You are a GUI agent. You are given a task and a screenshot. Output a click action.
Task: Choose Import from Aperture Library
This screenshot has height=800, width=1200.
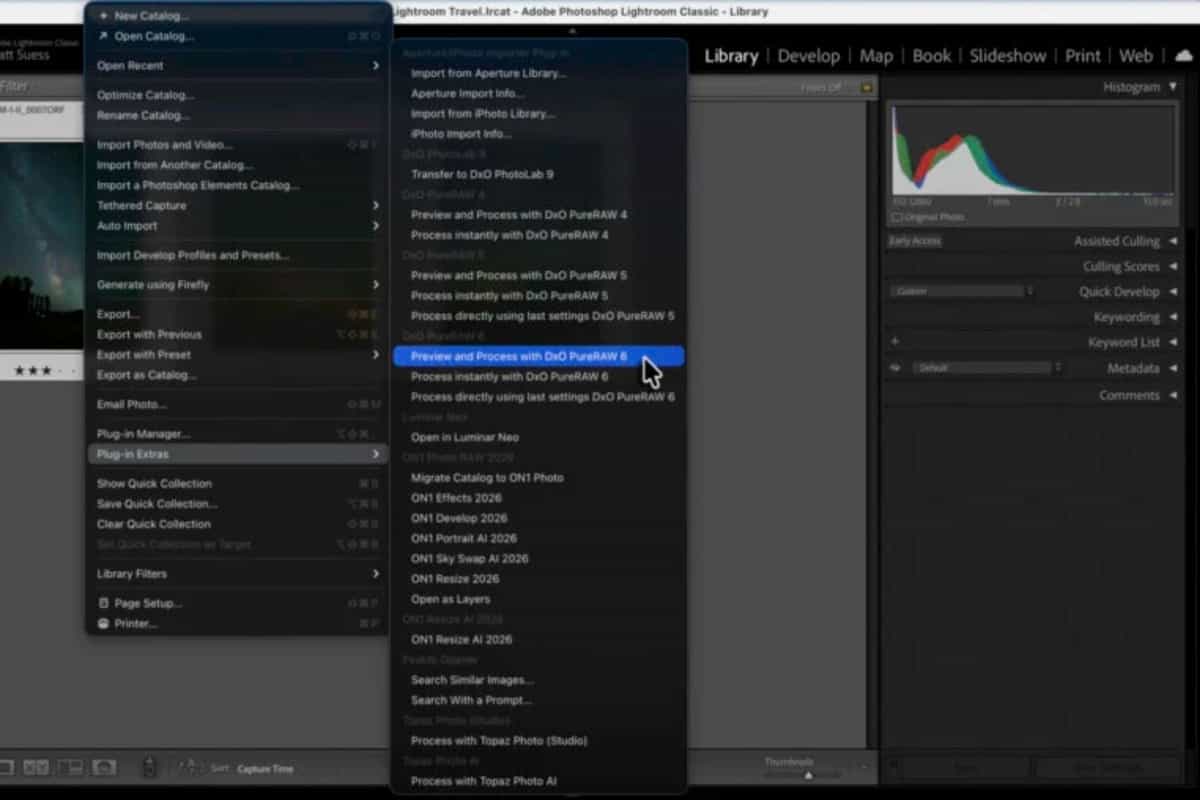pyautogui.click(x=539, y=73)
